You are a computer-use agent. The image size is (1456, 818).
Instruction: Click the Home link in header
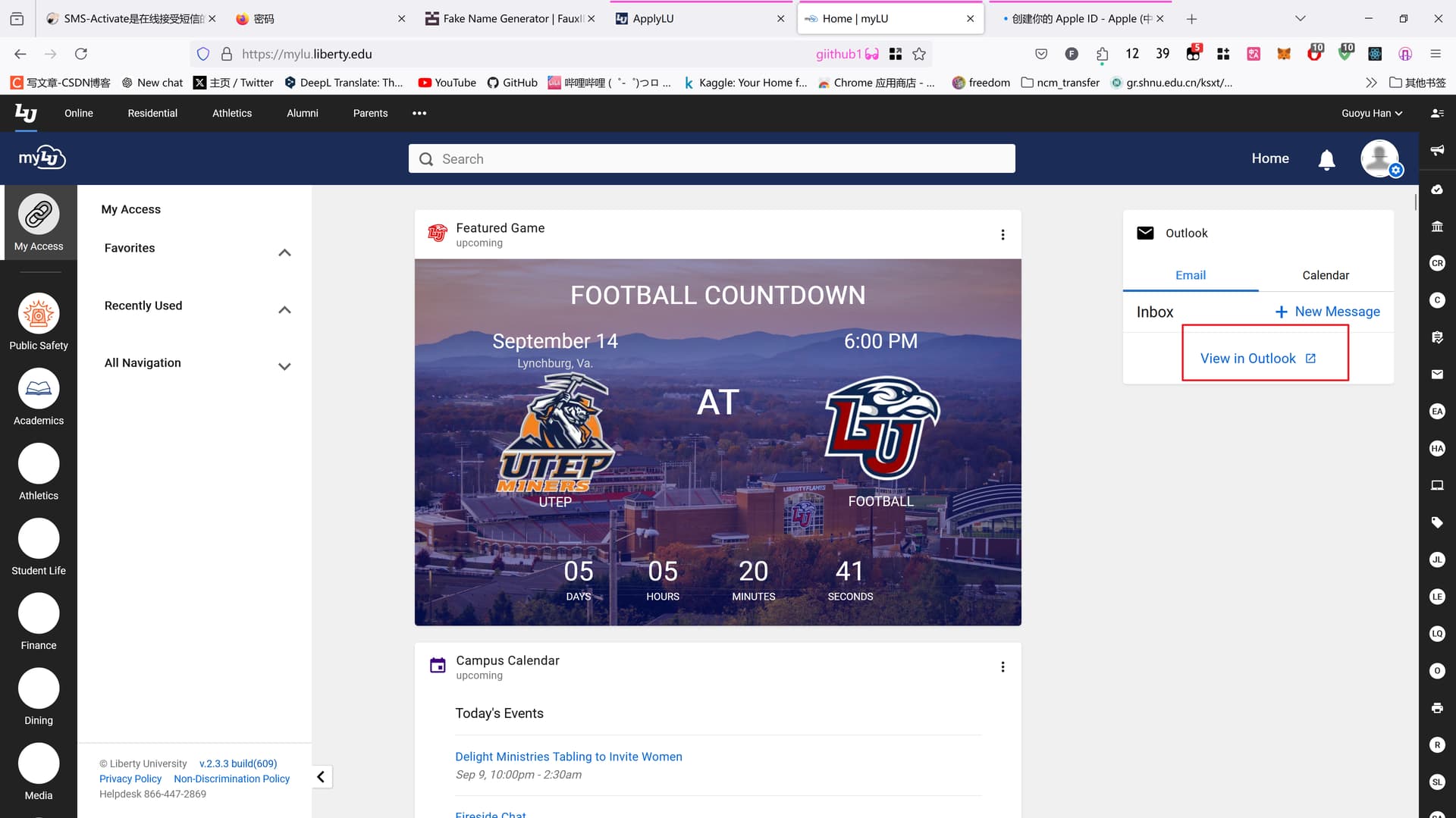tap(1270, 158)
